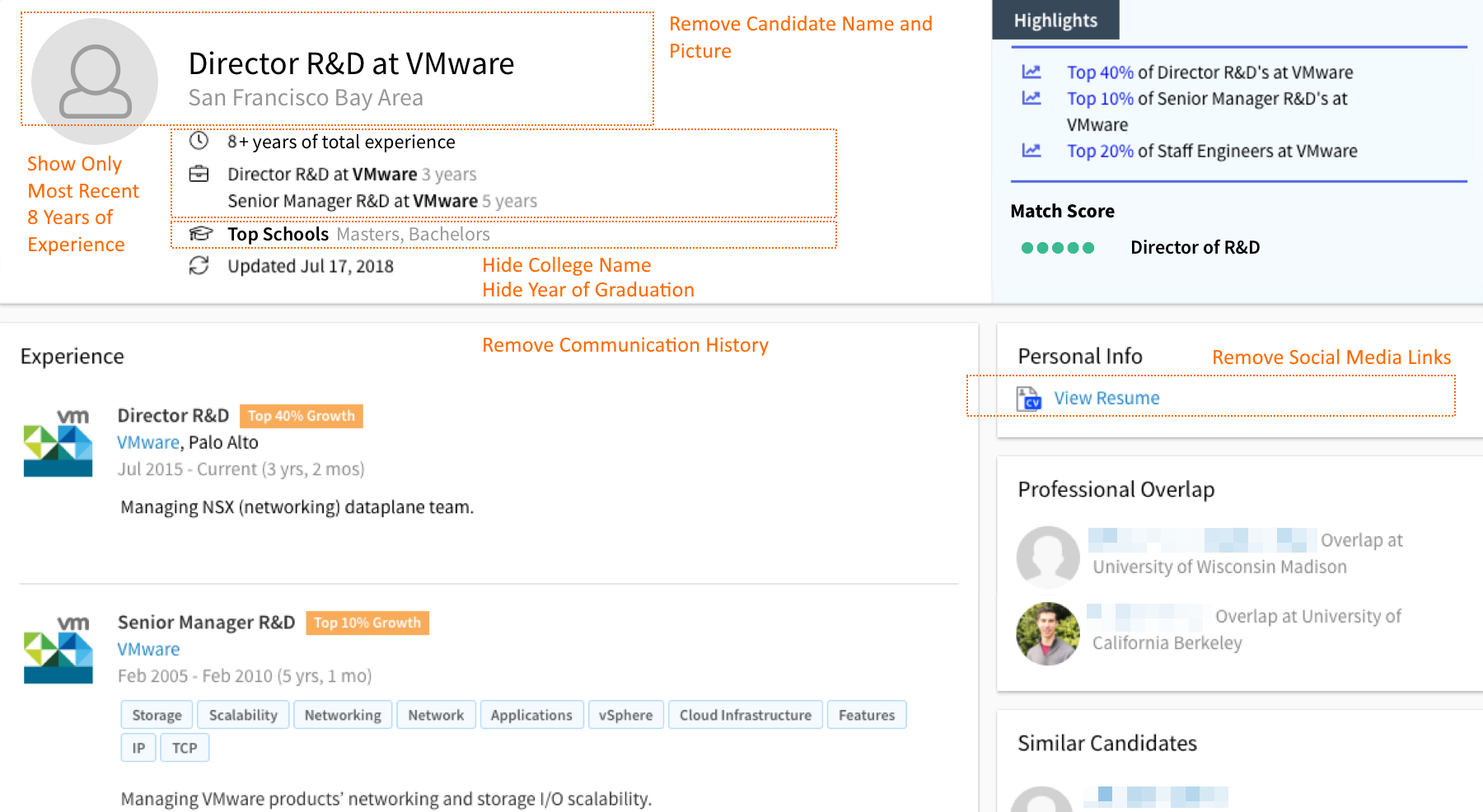Screen dimensions: 1483x812
Task: Click the University of Wisconsin Madison overlap avatar
Action: pyautogui.click(x=1048, y=558)
